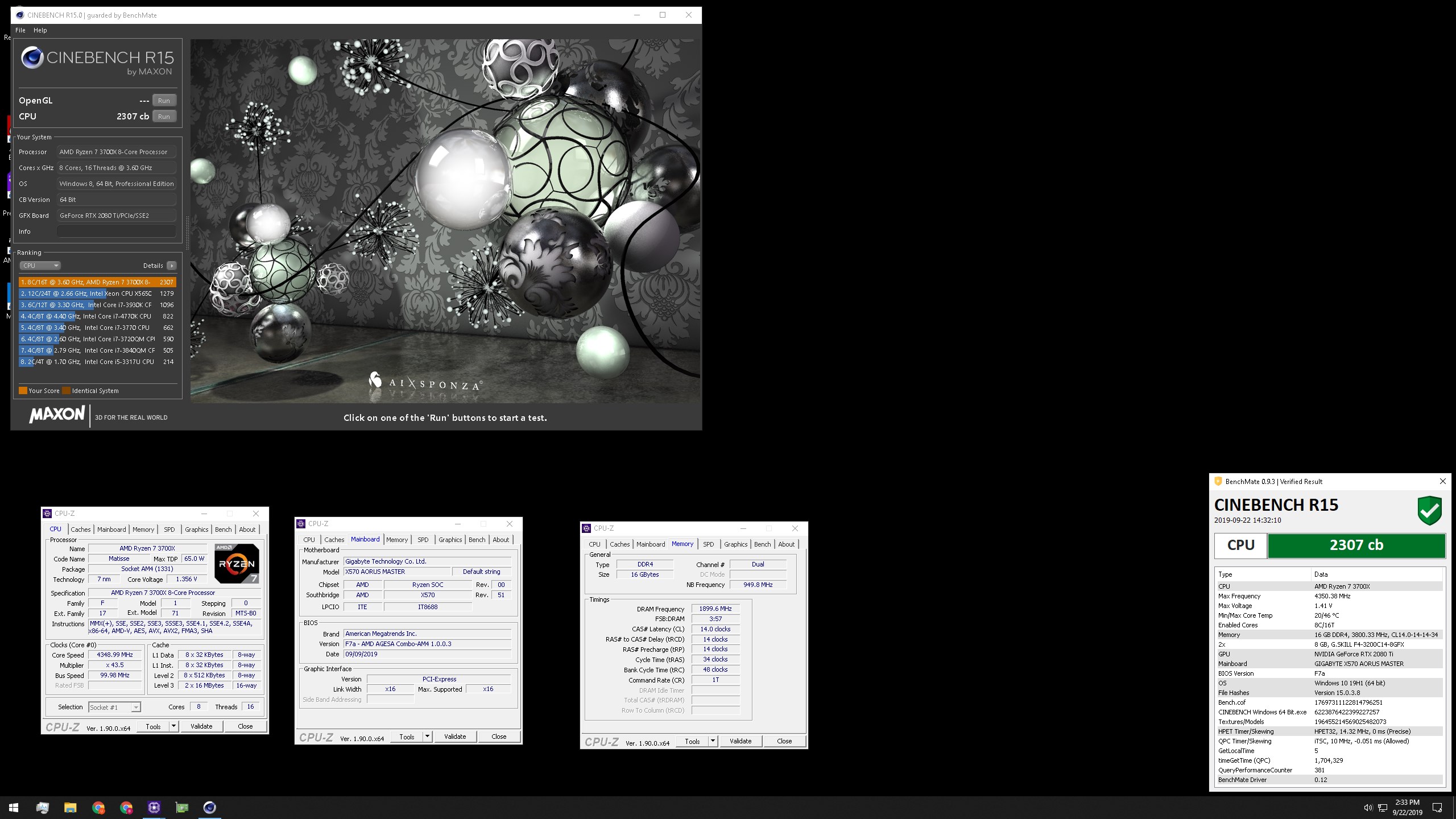This screenshot has width=1456, height=819.
Task: Click Close in the CPU-Z processor window
Action: 245,726
